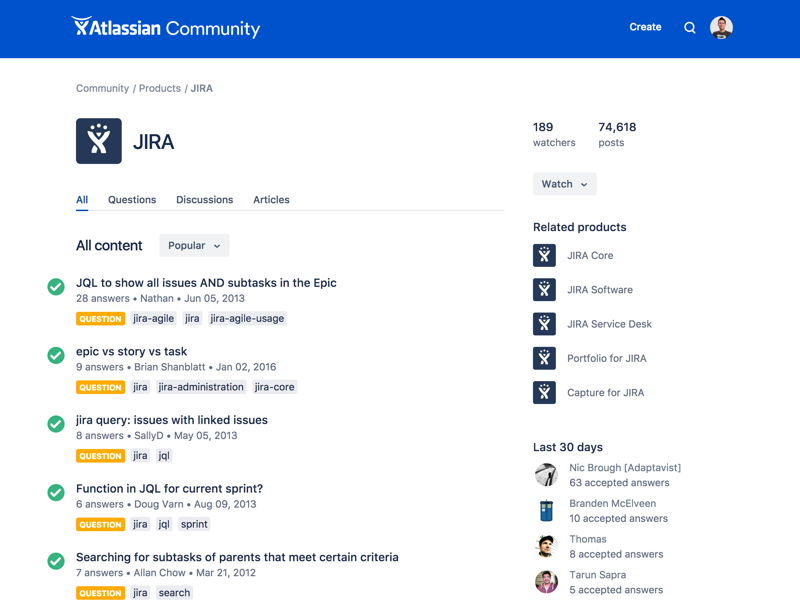This screenshot has height=600, width=800.
Task: Click author name Allan Chow
Action: pyautogui.click(x=159, y=572)
